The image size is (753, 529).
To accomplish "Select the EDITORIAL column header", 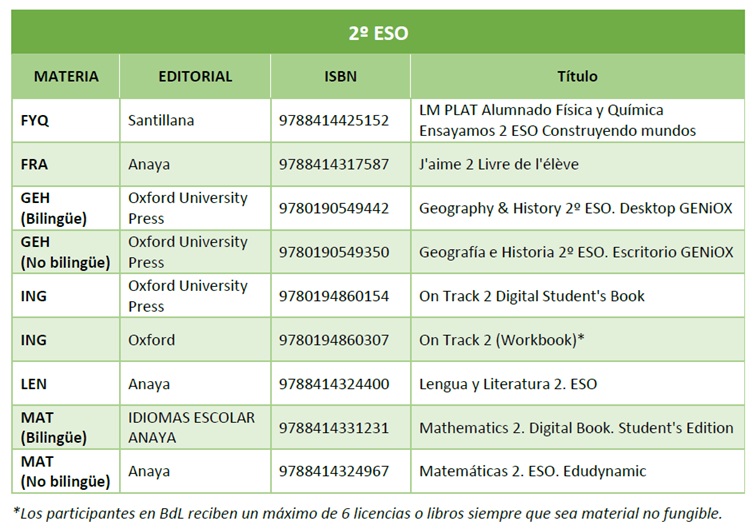I will [x=195, y=76].
